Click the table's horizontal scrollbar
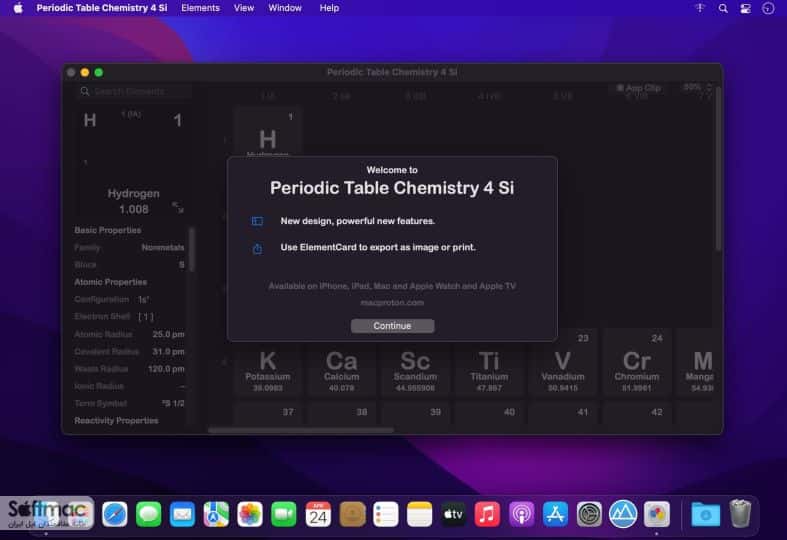787x540 pixels. pos(301,430)
